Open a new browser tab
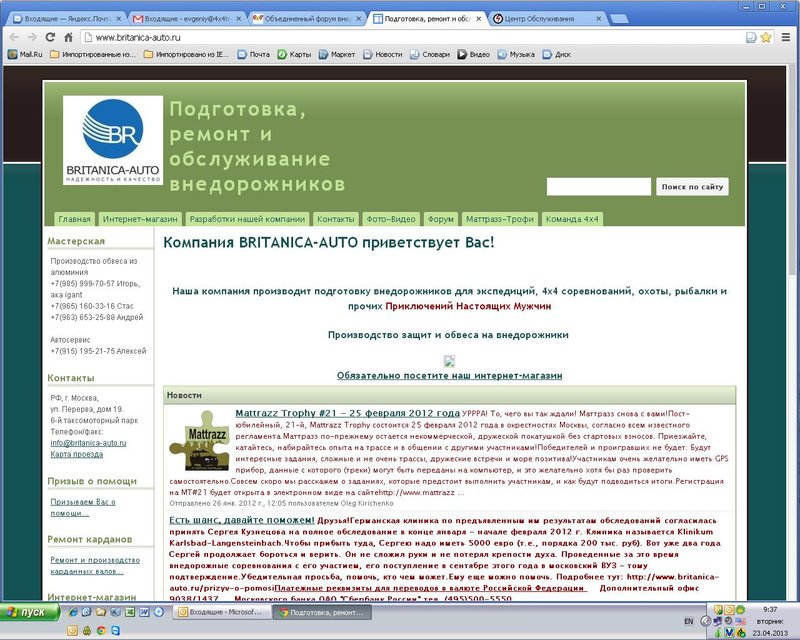800x640 pixels. point(619,19)
